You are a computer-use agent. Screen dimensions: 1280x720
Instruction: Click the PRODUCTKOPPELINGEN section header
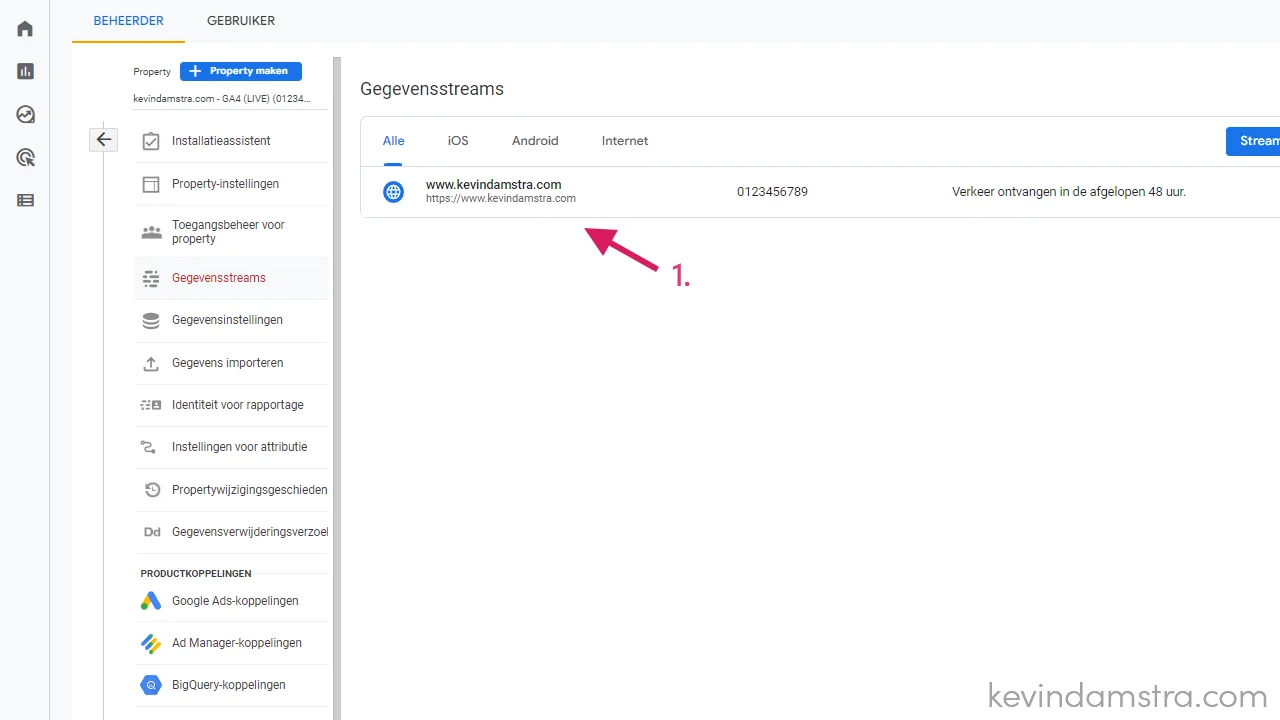(x=196, y=574)
